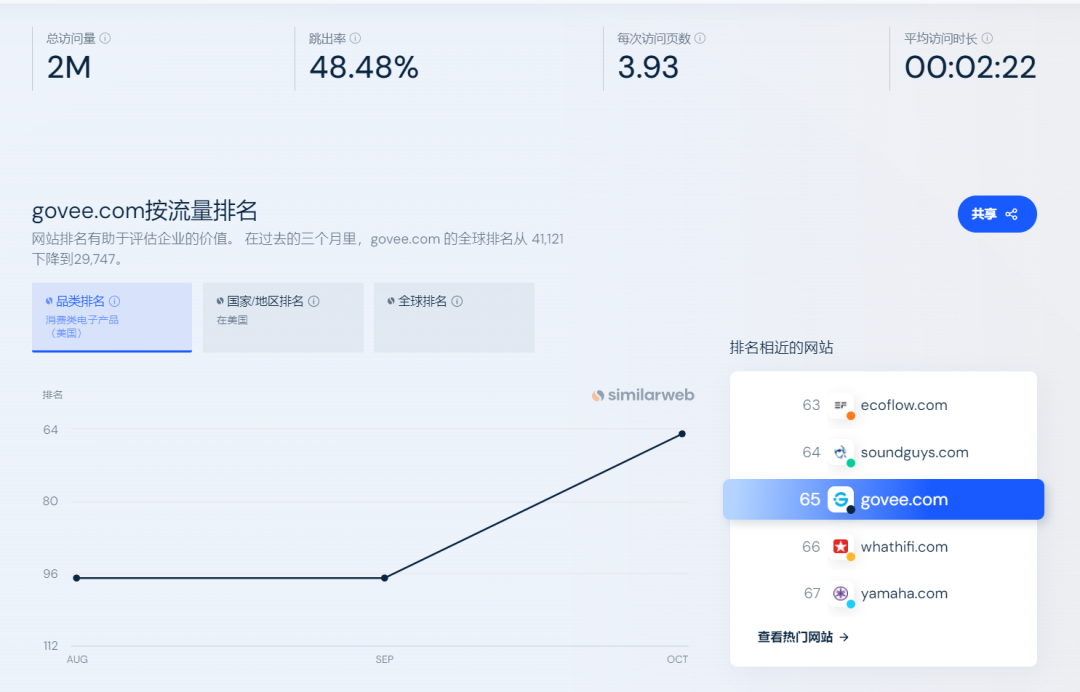The height and width of the screenshot is (692, 1080).
Task: Click the whathifi.com red favicon
Action: (840, 546)
